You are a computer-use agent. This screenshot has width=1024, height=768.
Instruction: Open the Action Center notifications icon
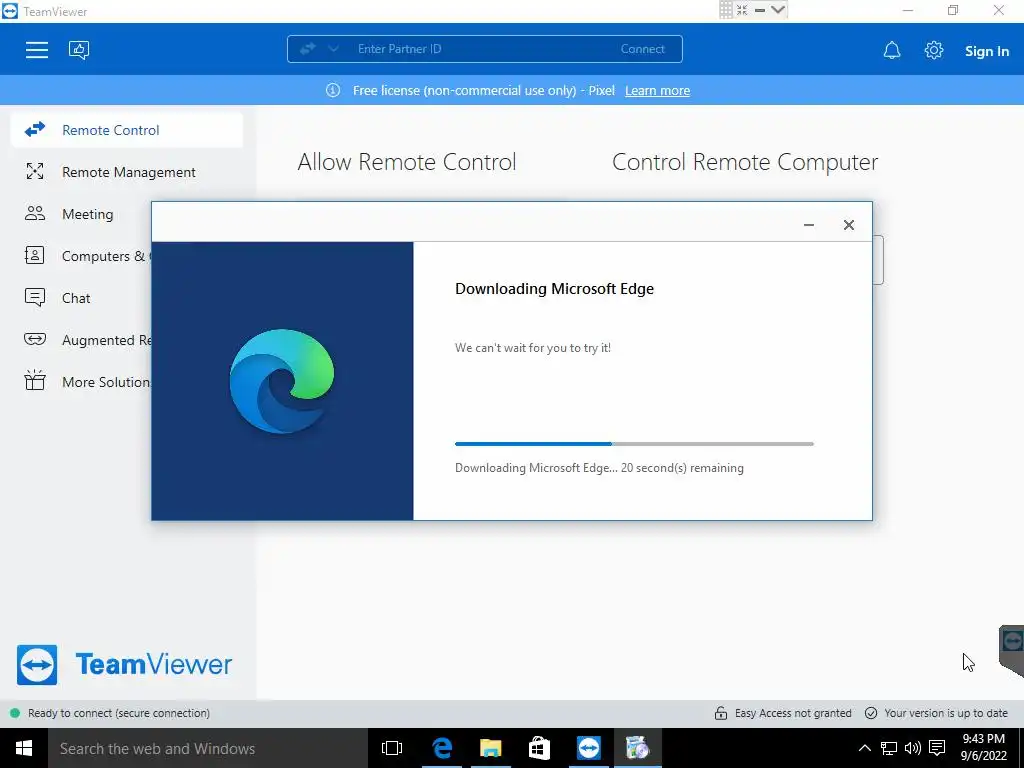point(937,748)
